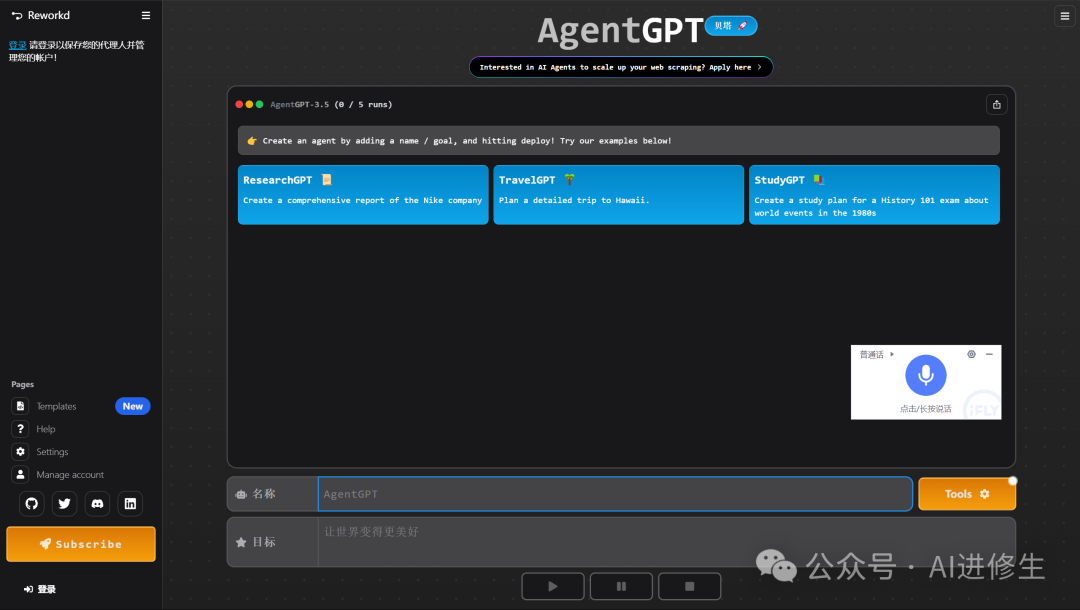
Task: Click the New badge next to Templates
Action: 132,406
